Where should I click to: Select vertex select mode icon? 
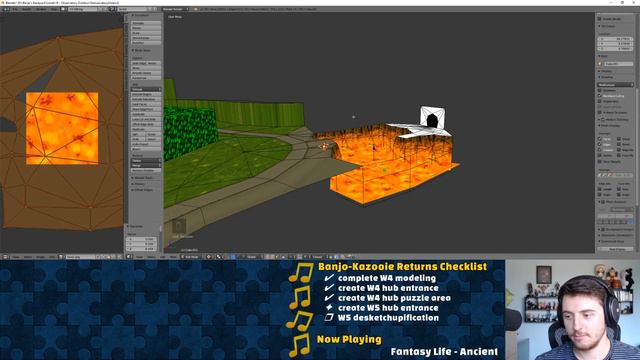pyautogui.click(x=267, y=257)
